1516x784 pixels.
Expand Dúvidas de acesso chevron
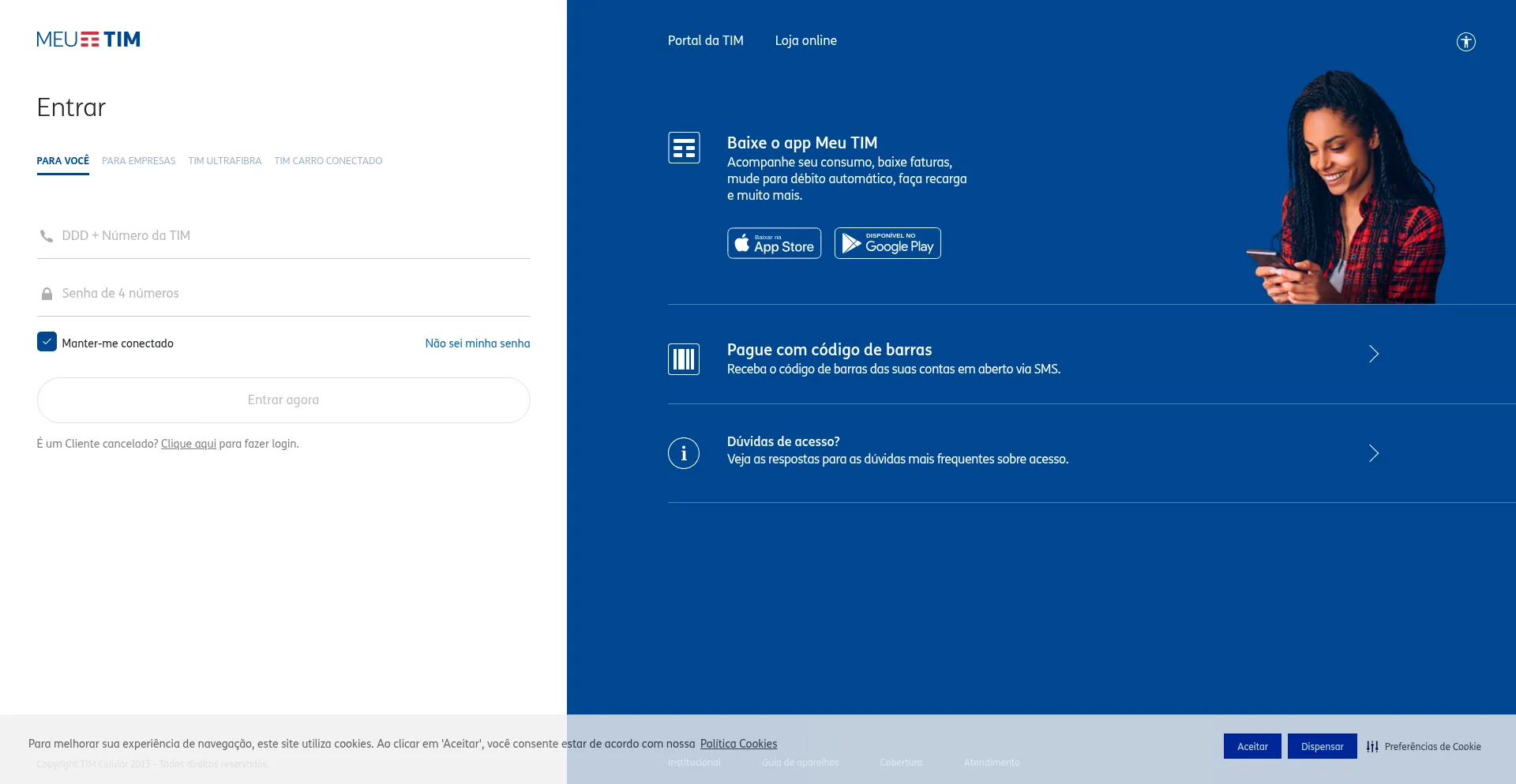[1374, 453]
